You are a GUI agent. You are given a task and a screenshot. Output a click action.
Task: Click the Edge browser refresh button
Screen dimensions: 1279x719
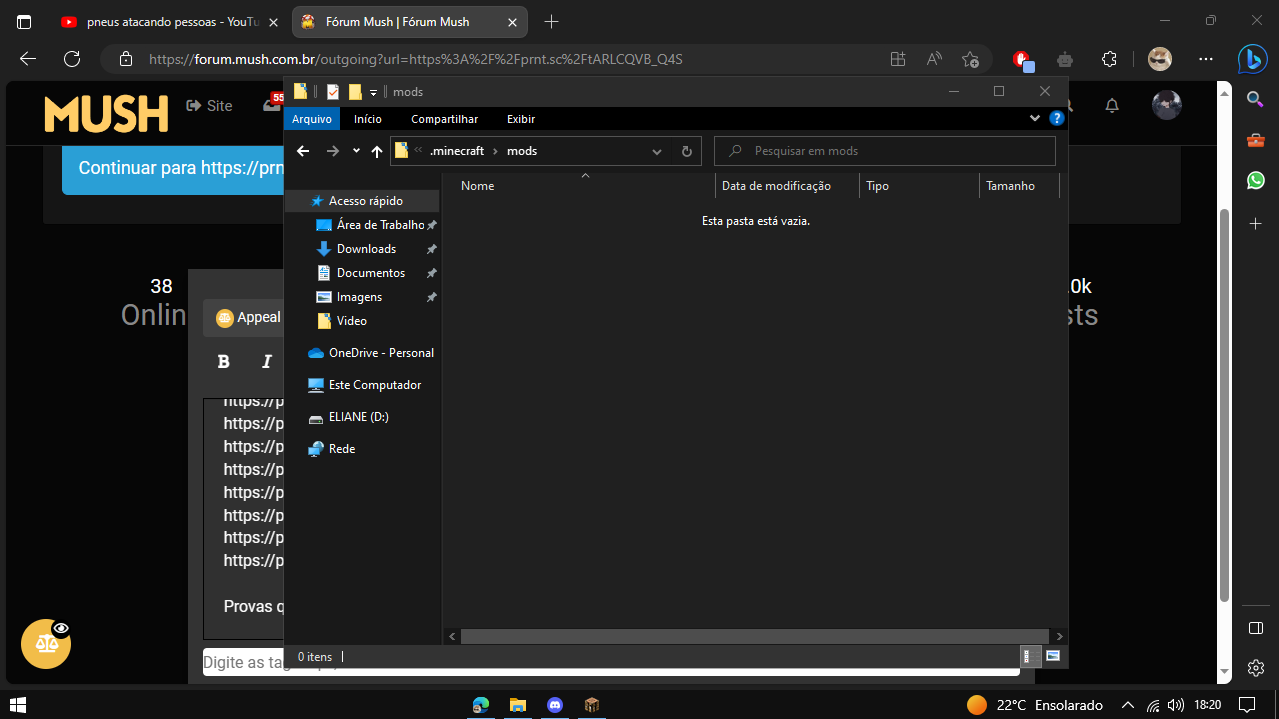tap(72, 59)
